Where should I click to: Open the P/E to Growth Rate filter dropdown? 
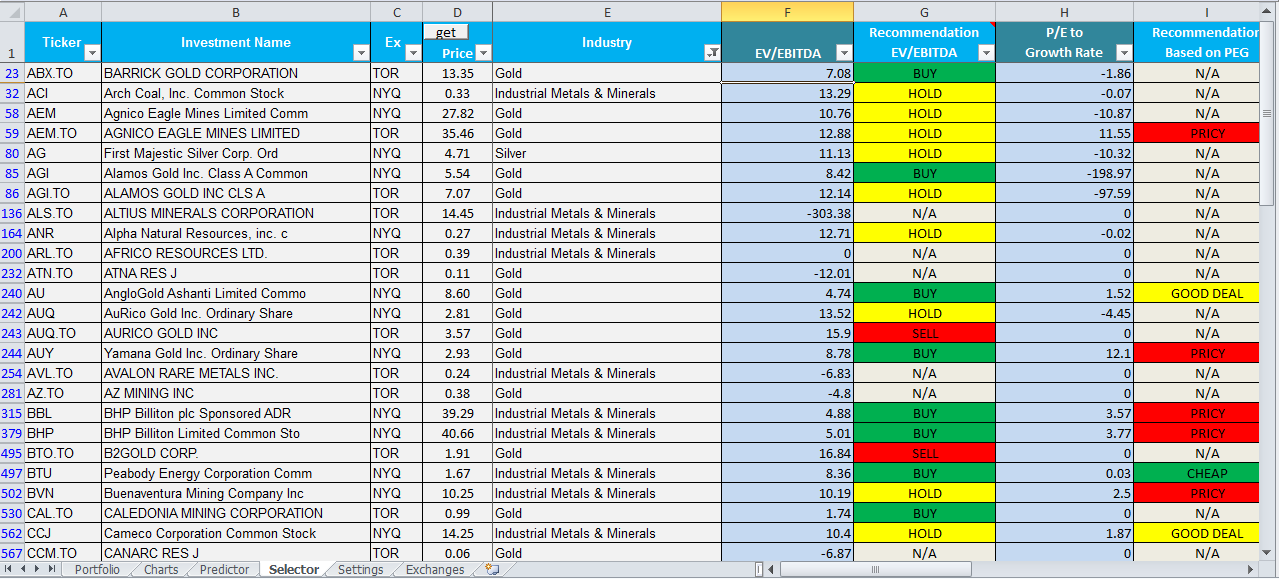1124,53
